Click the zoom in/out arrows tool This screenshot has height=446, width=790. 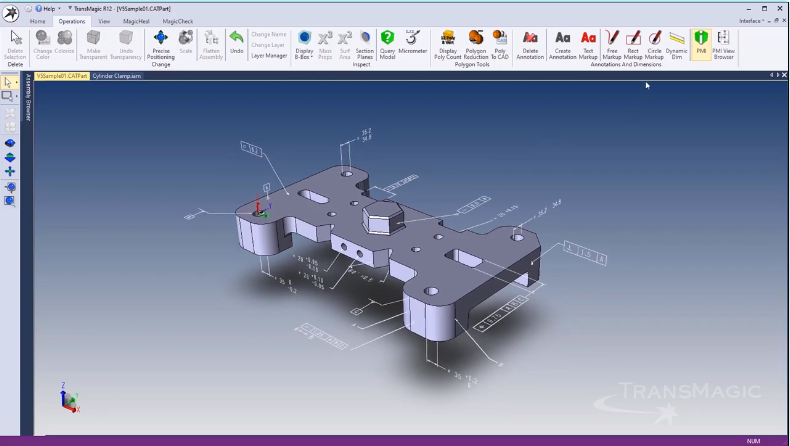(10, 157)
